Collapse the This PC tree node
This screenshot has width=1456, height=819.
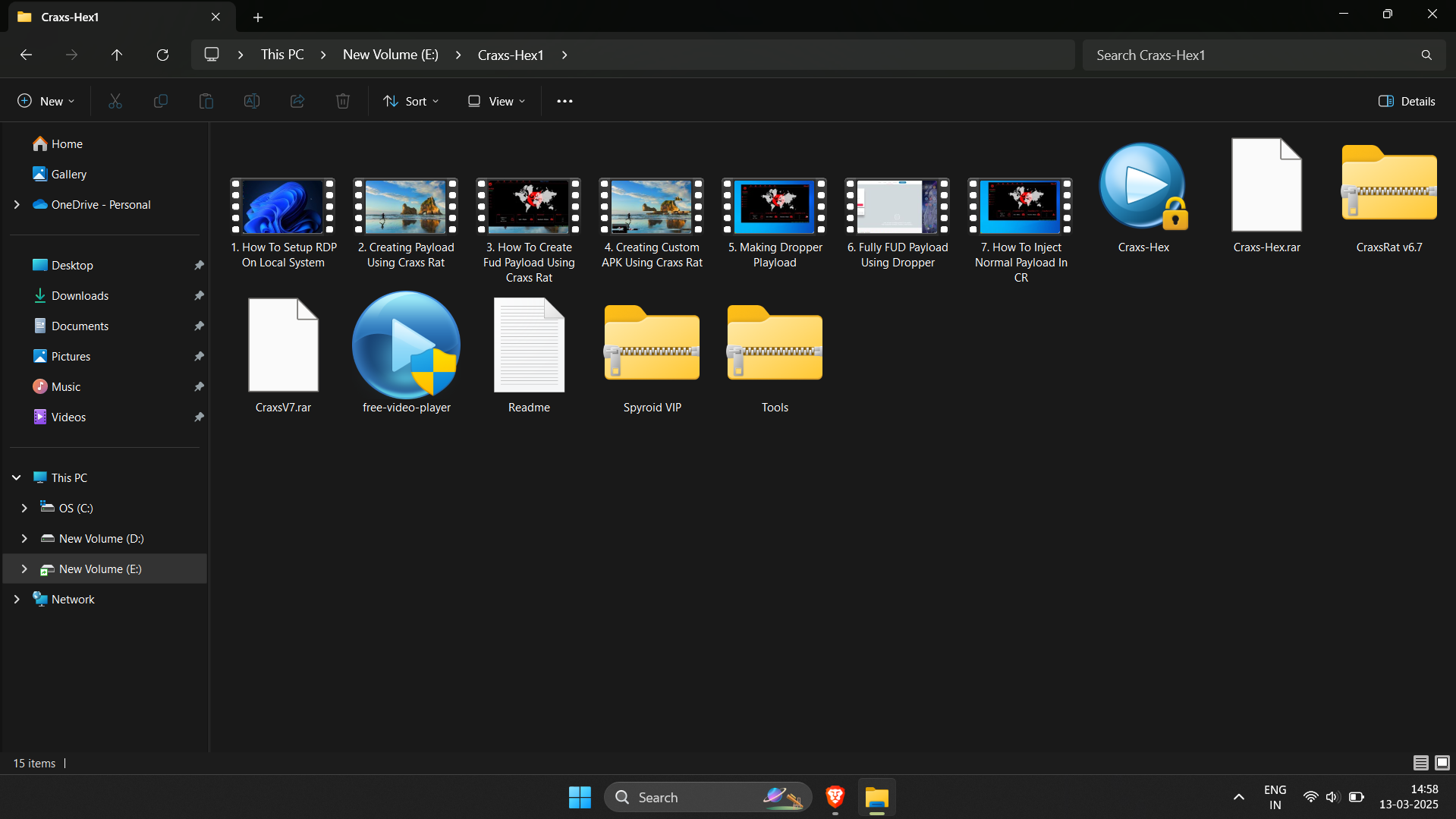(17, 477)
